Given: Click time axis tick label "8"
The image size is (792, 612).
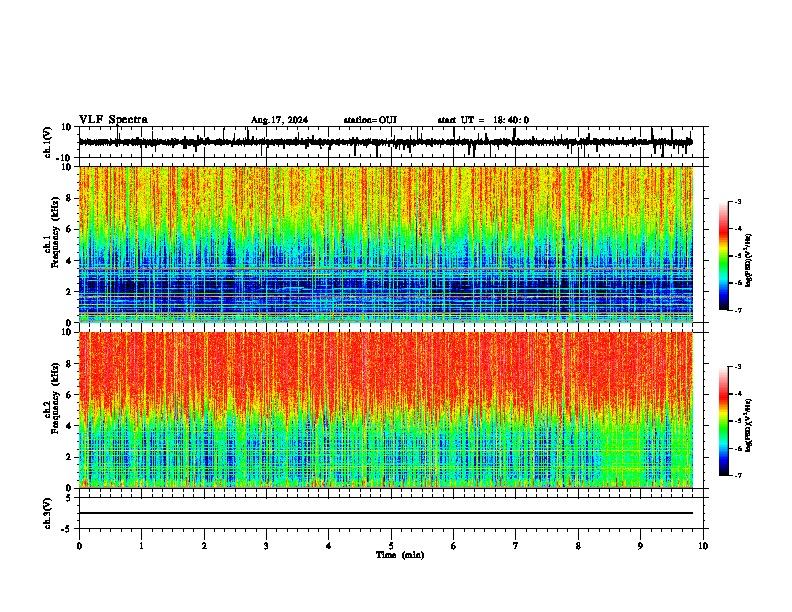Looking at the screenshot, I should (578, 546).
